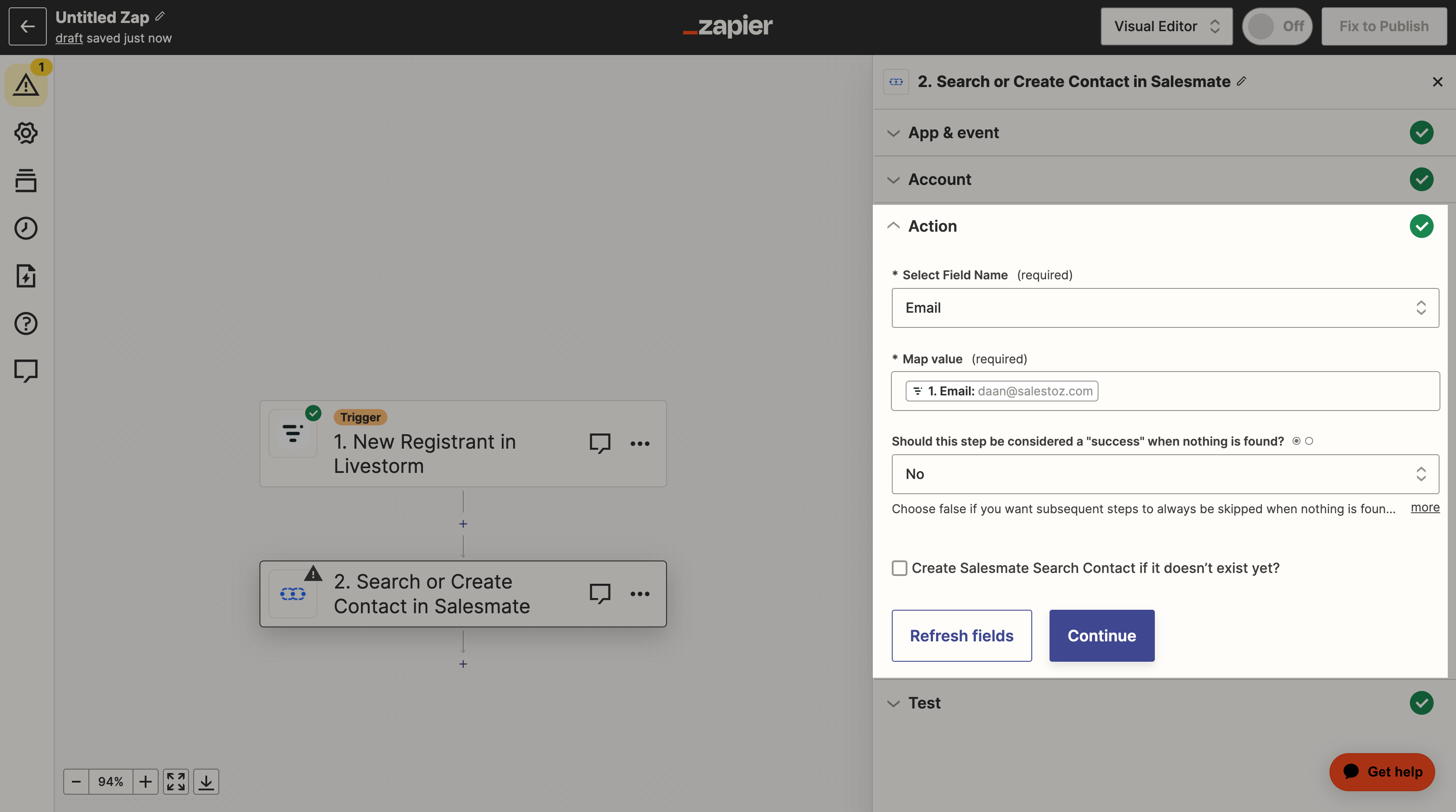This screenshot has height=812, width=1456.
Task: Fit Zap canvas to view
Action: coord(176,782)
